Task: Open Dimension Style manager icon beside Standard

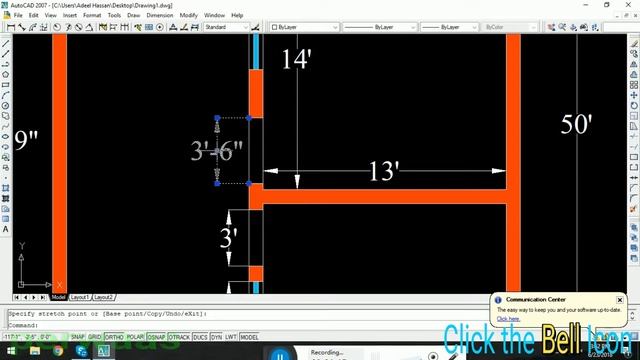Action: 255,27
